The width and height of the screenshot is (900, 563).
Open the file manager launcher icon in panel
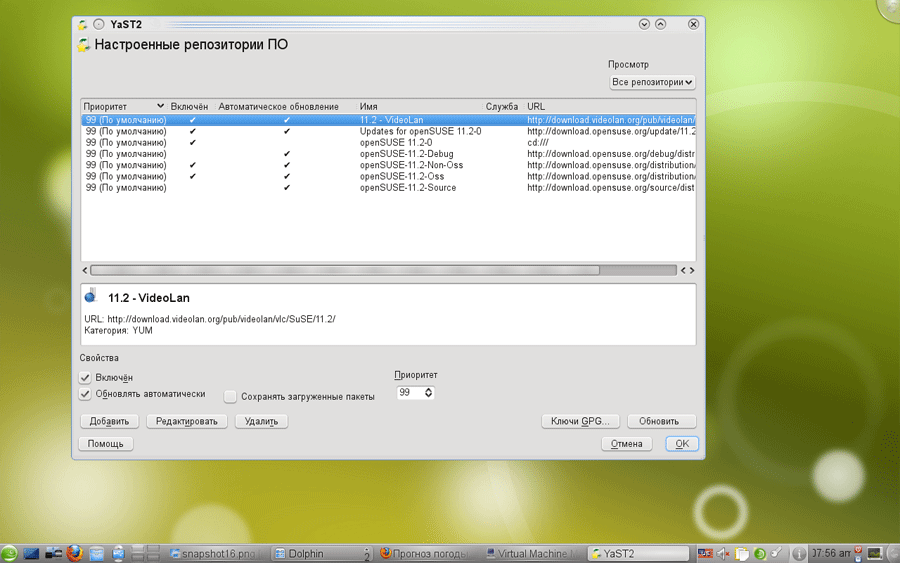pos(96,553)
